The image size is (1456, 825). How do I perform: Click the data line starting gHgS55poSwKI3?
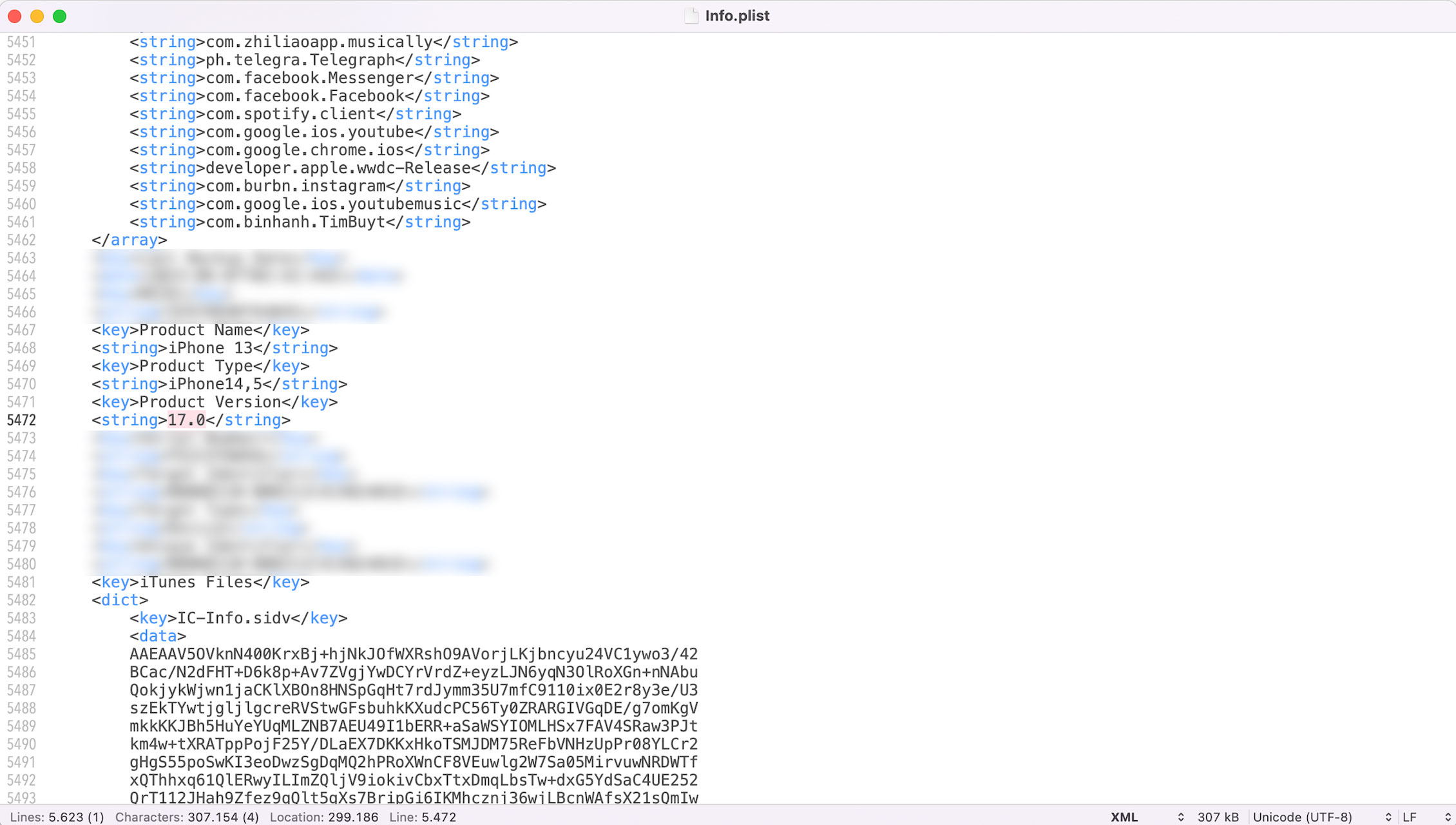(x=414, y=762)
